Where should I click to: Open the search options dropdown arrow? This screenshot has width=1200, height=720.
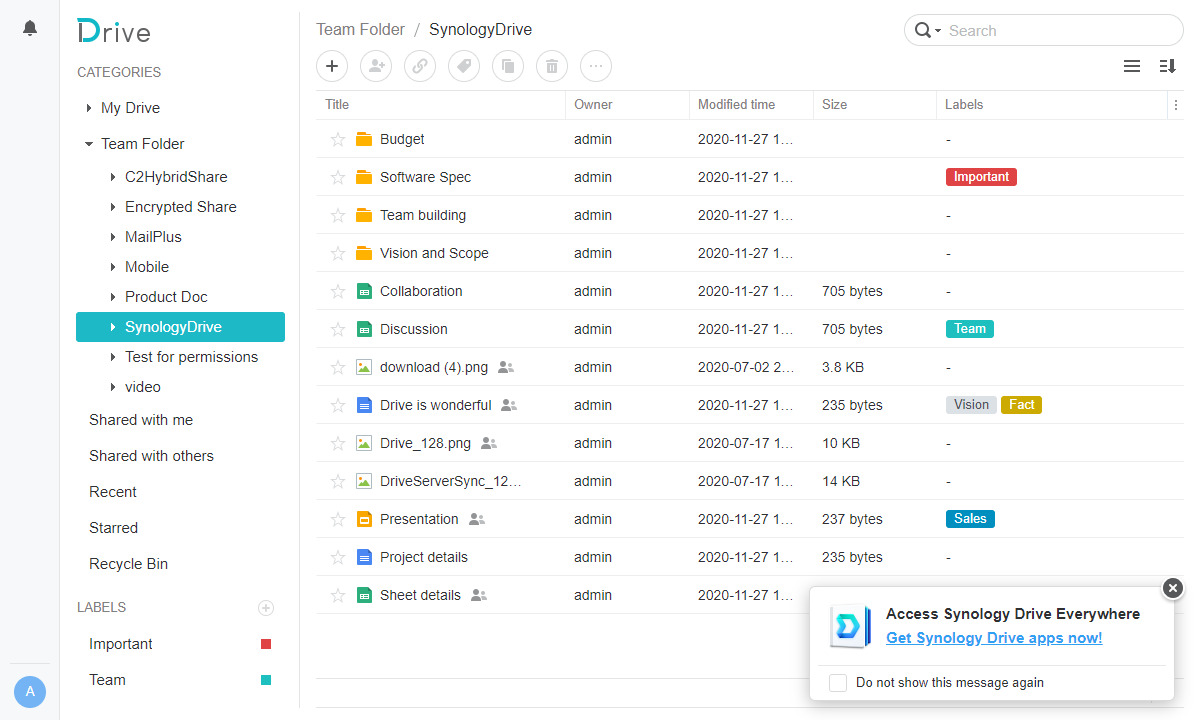(938, 31)
